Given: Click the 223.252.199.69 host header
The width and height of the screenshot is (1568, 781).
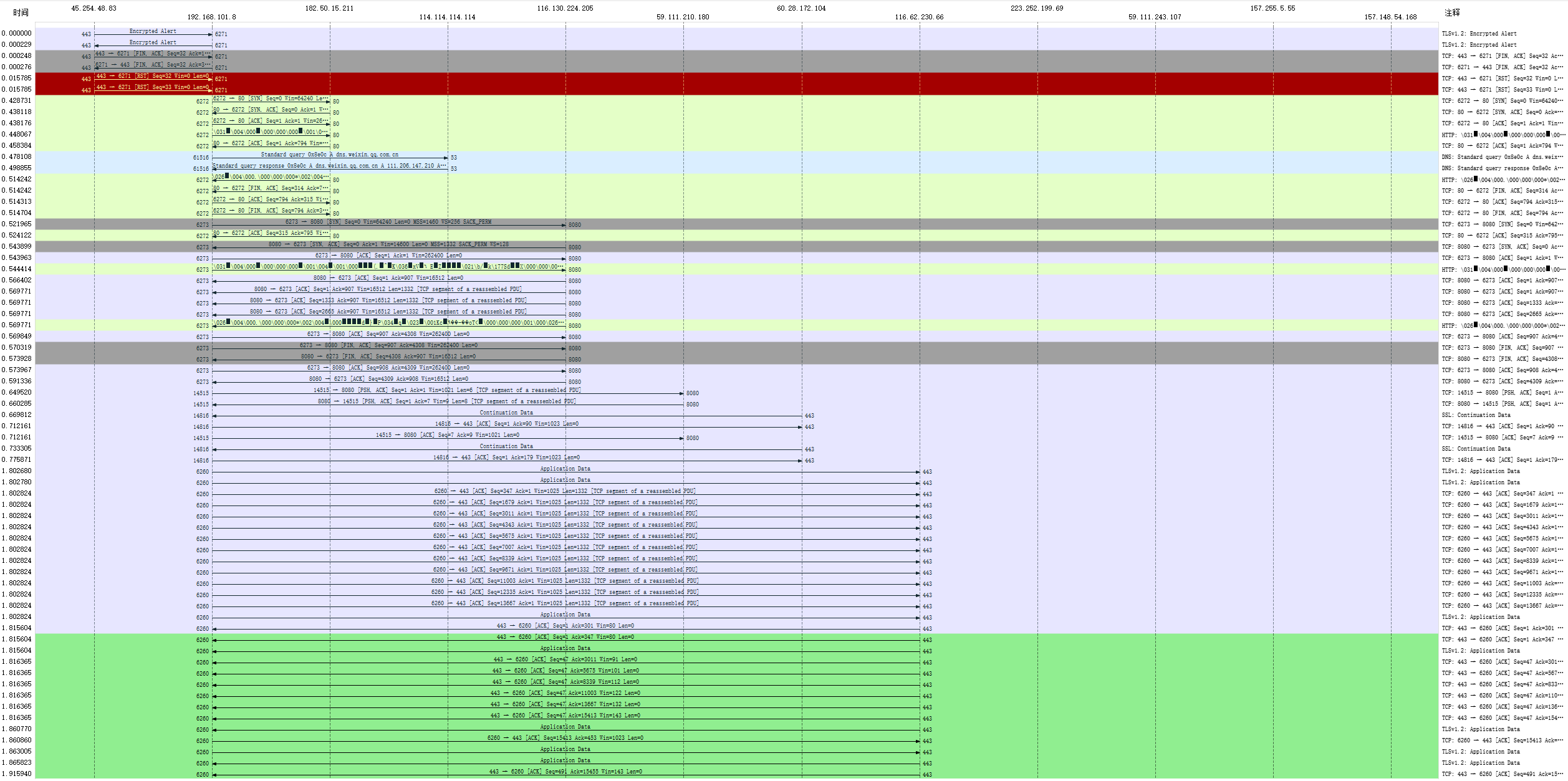Looking at the screenshot, I should point(1037,8).
